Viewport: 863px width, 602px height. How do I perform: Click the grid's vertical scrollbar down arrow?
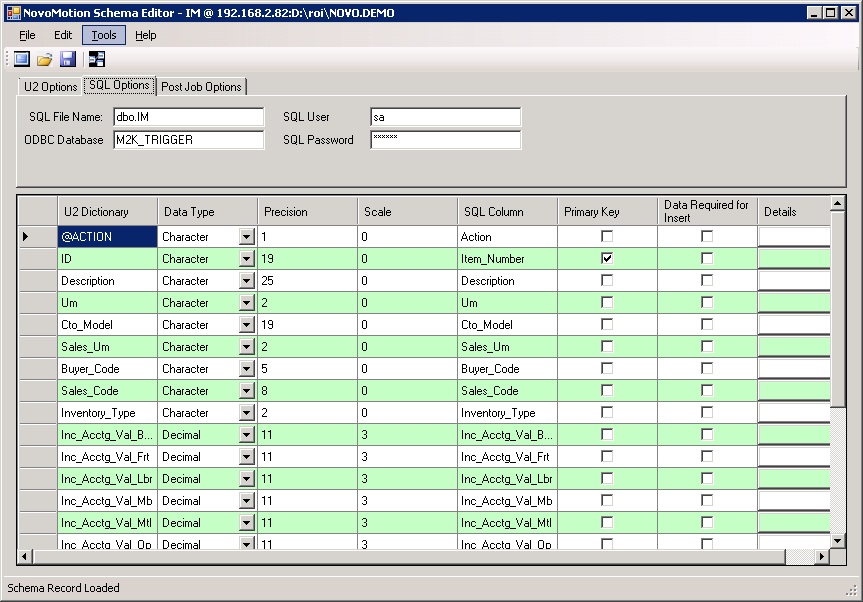(x=838, y=541)
